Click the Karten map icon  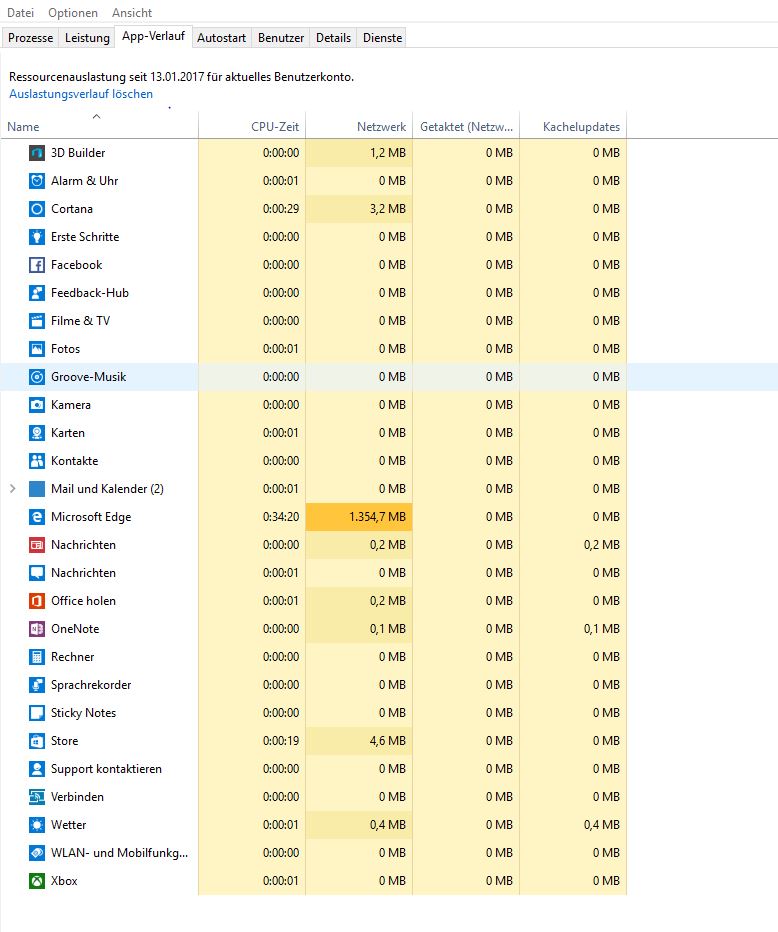pyautogui.click(x=37, y=433)
